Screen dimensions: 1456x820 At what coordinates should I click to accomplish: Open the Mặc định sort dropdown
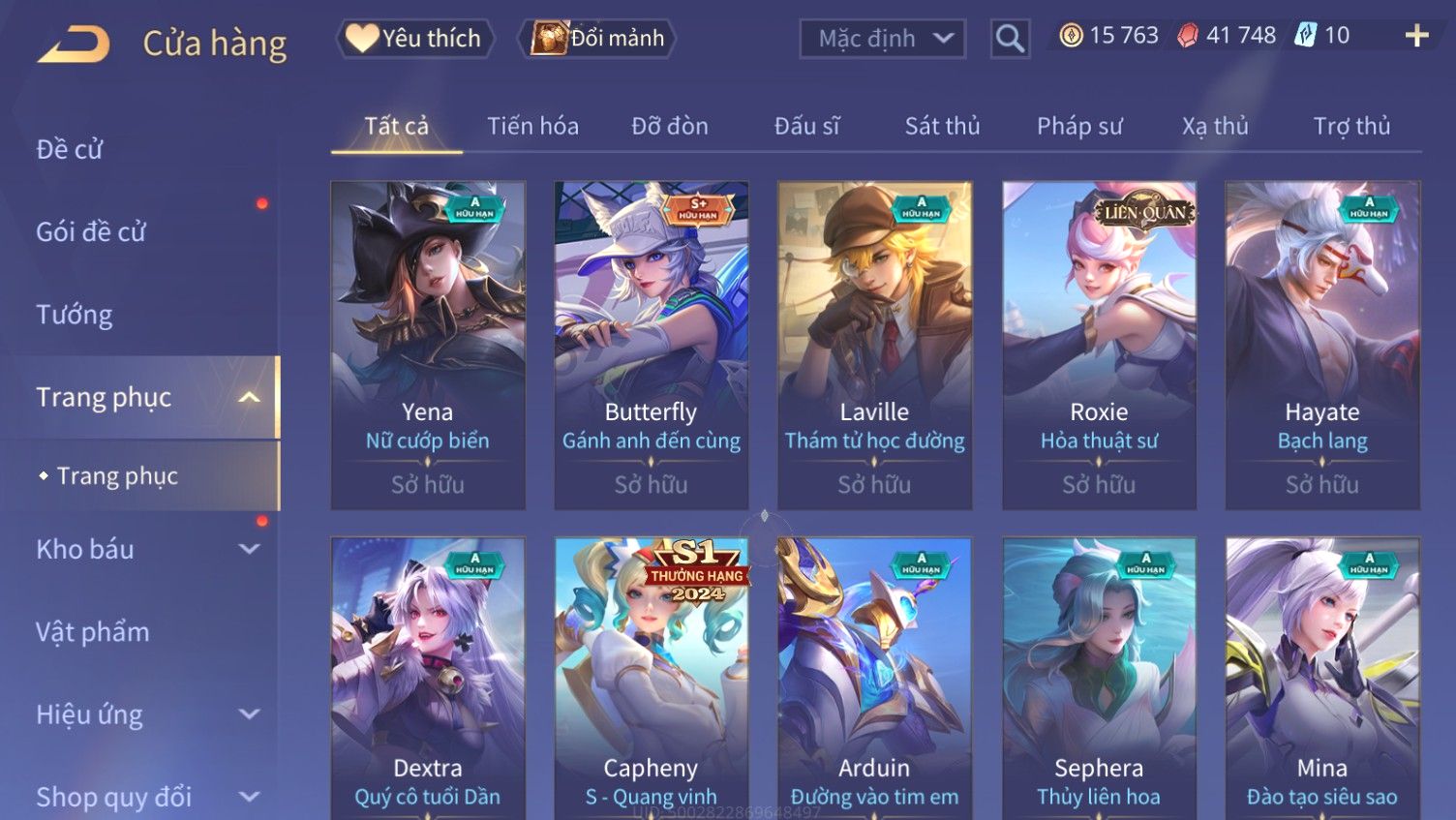coord(883,39)
